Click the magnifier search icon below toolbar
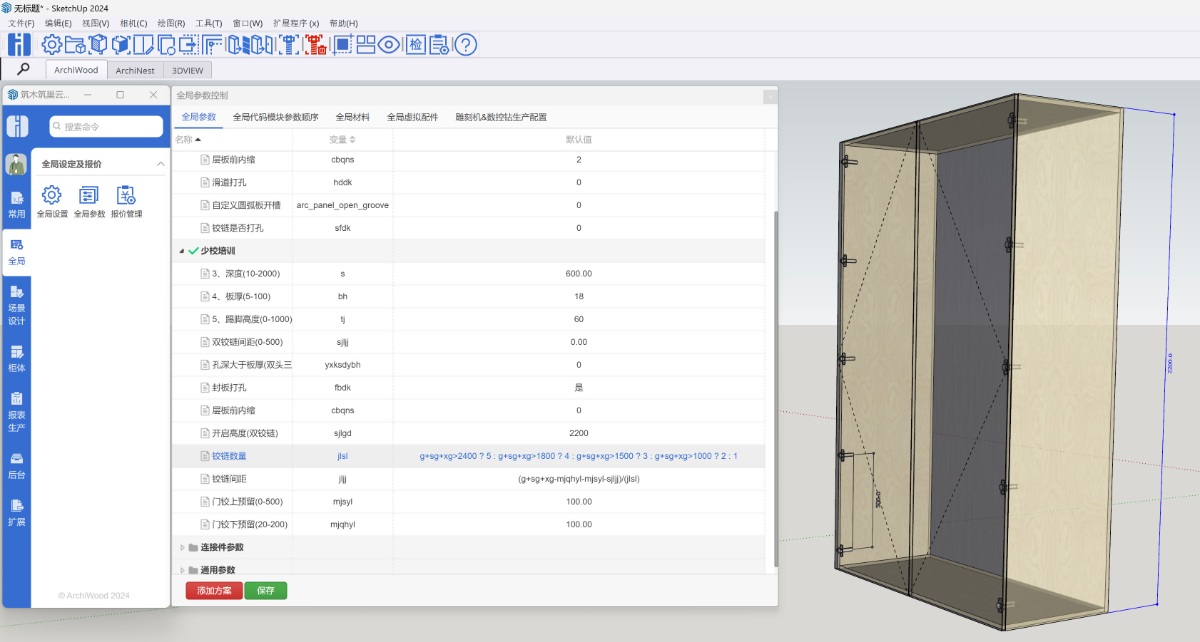 [x=23, y=69]
